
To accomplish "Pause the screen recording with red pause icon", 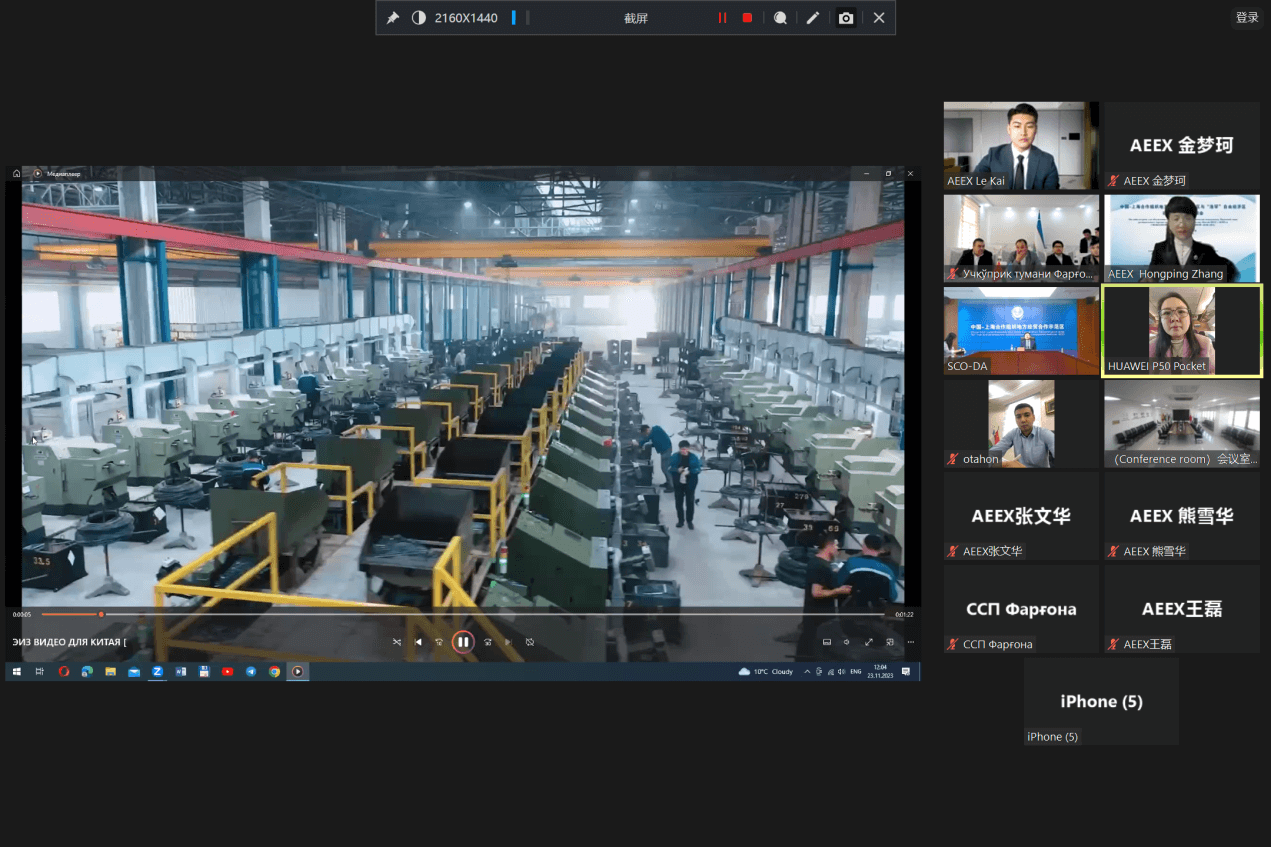I will pos(722,18).
